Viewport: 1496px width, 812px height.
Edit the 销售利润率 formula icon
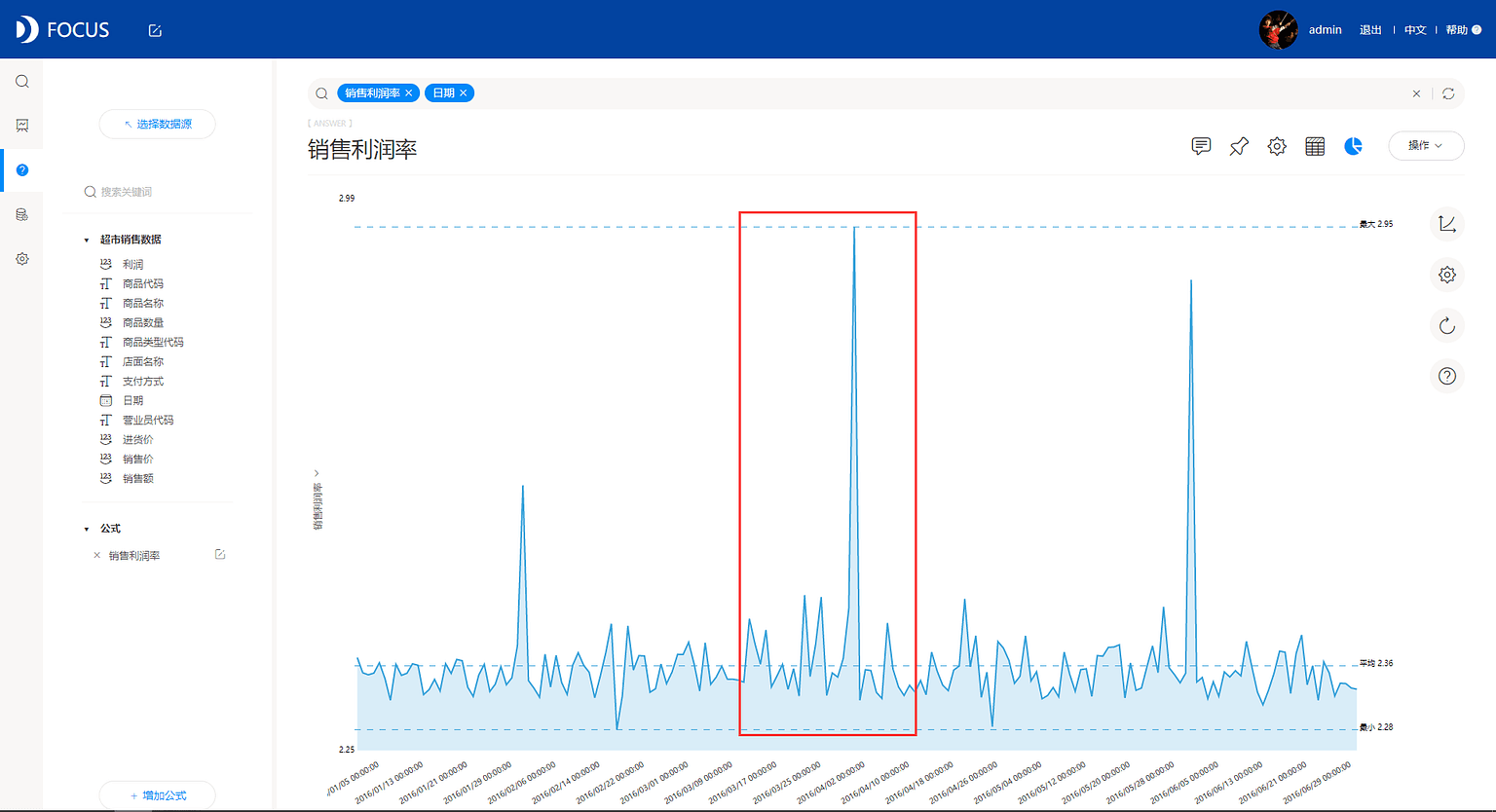220,555
